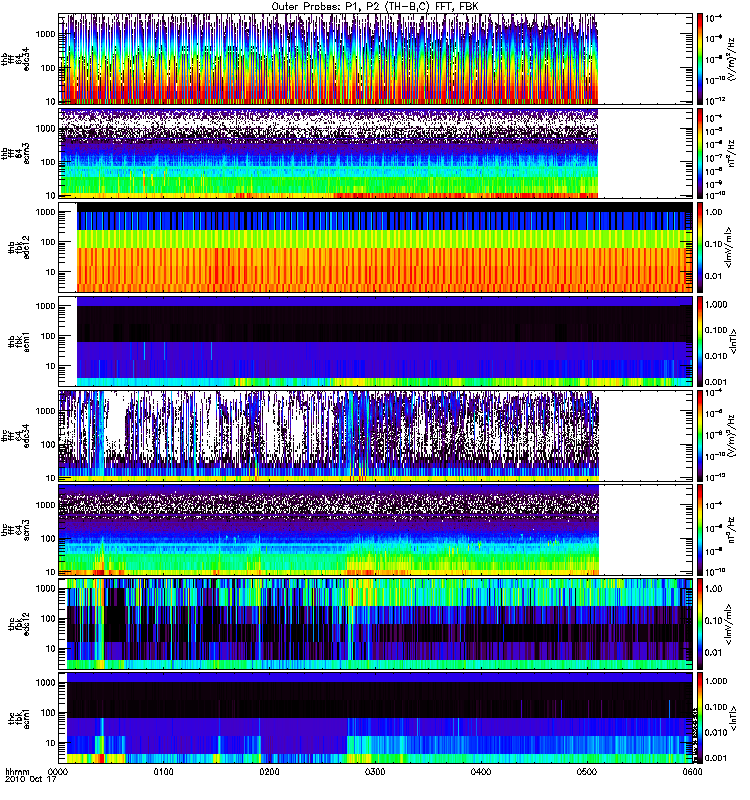Click the "1000" frequency tick of thc fbk scm1 panel
The image size is (750, 800).
point(45,683)
